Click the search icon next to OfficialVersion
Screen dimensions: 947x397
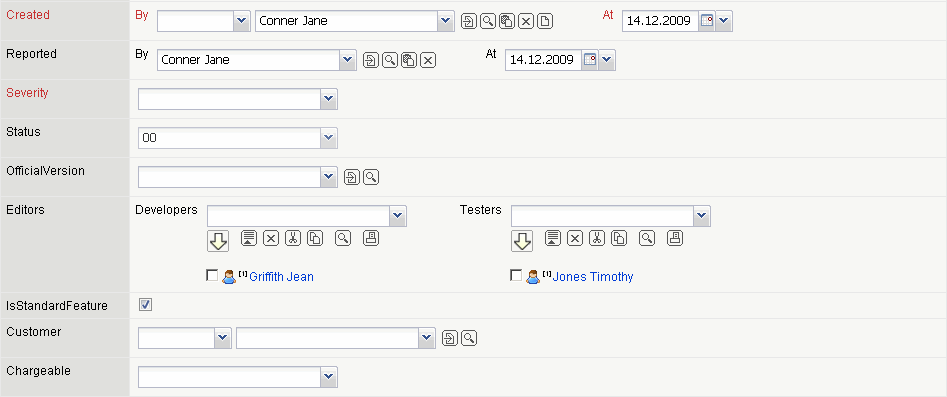tap(371, 177)
